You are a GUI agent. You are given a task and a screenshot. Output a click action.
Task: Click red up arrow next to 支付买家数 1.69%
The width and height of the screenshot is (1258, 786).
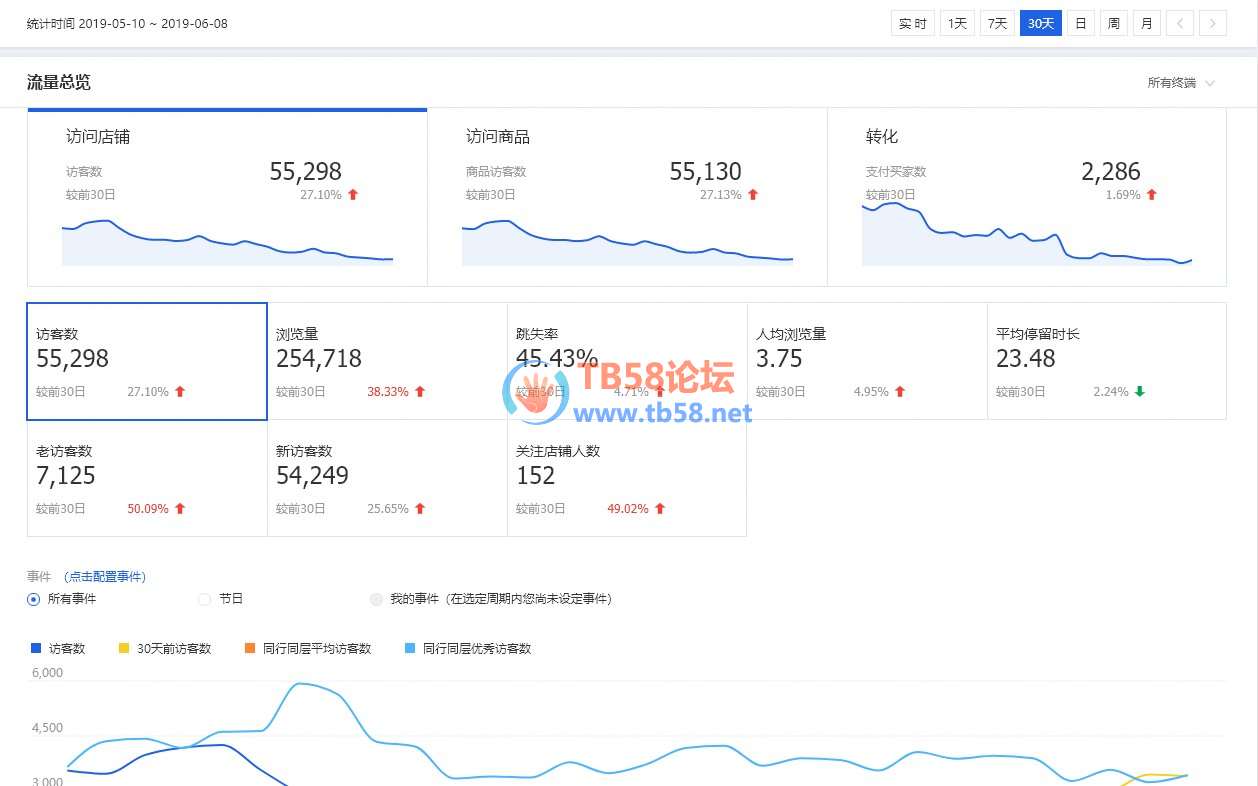tap(1151, 195)
